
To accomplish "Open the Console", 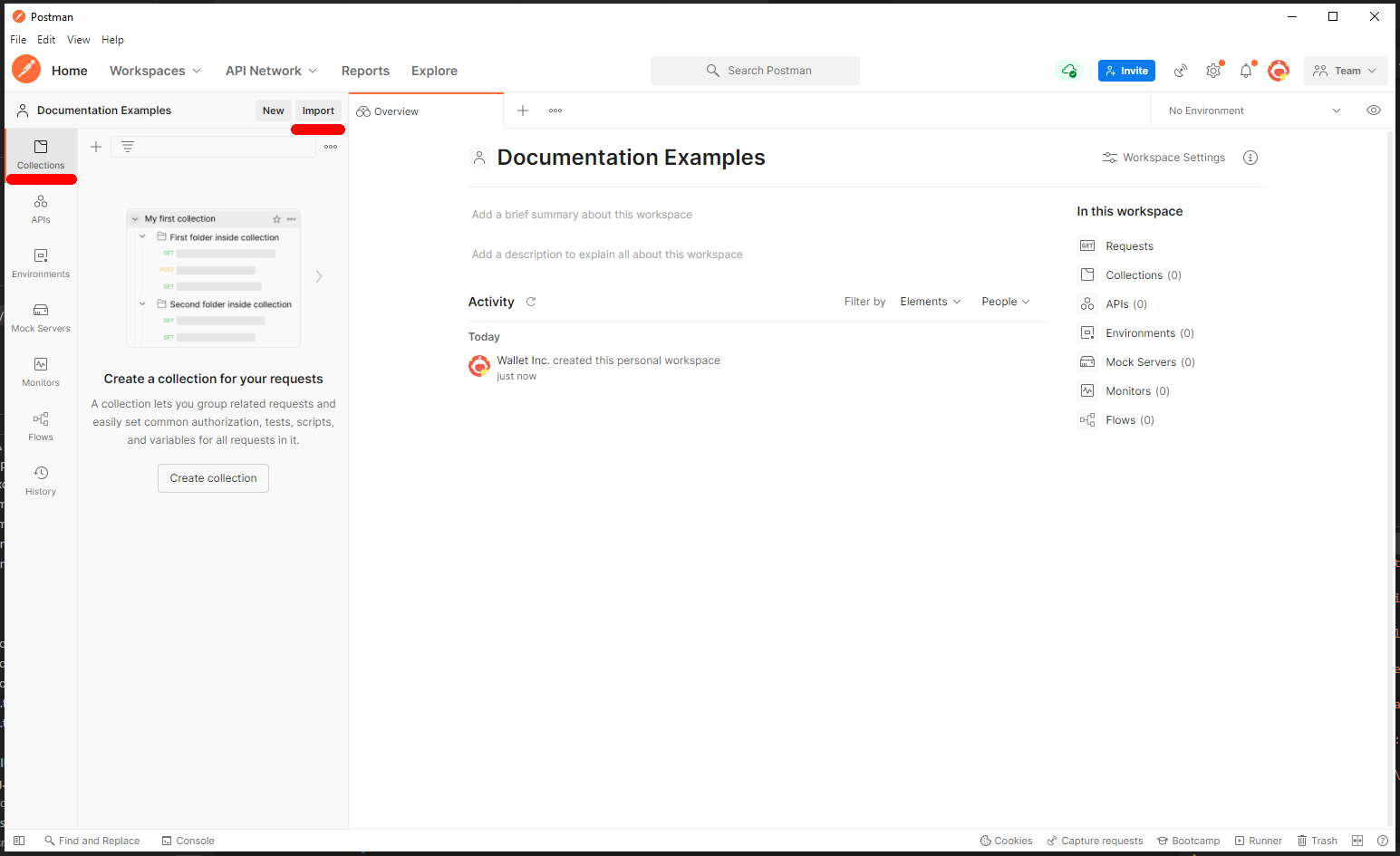I will (188, 841).
